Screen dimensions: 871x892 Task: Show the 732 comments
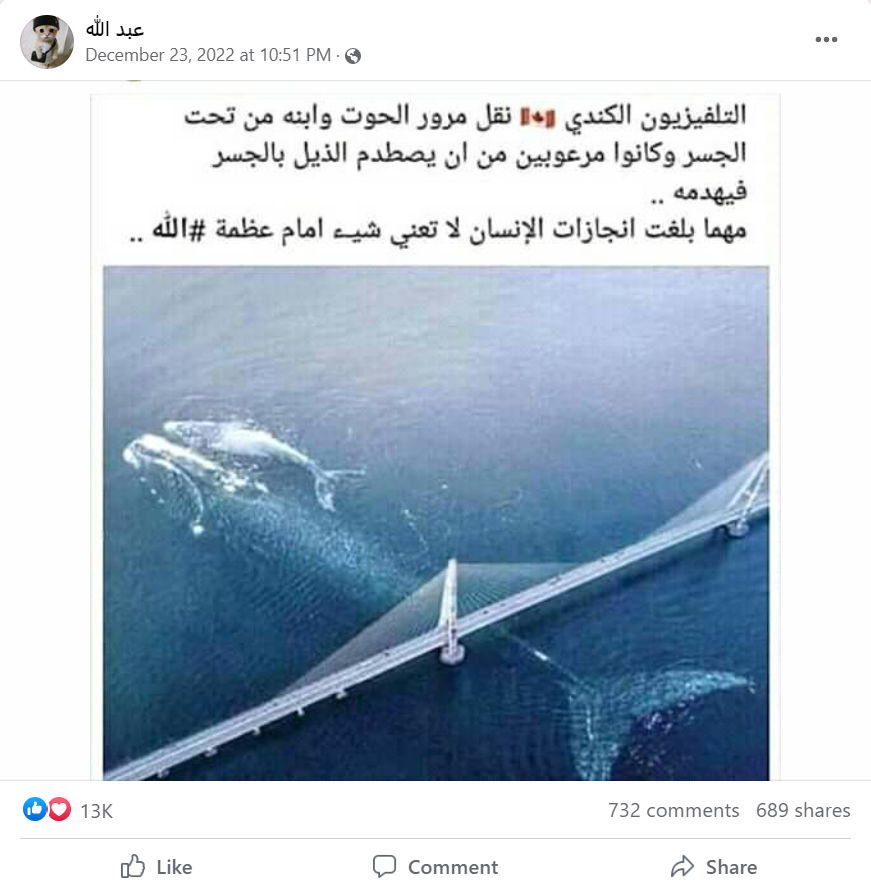[x=674, y=810]
